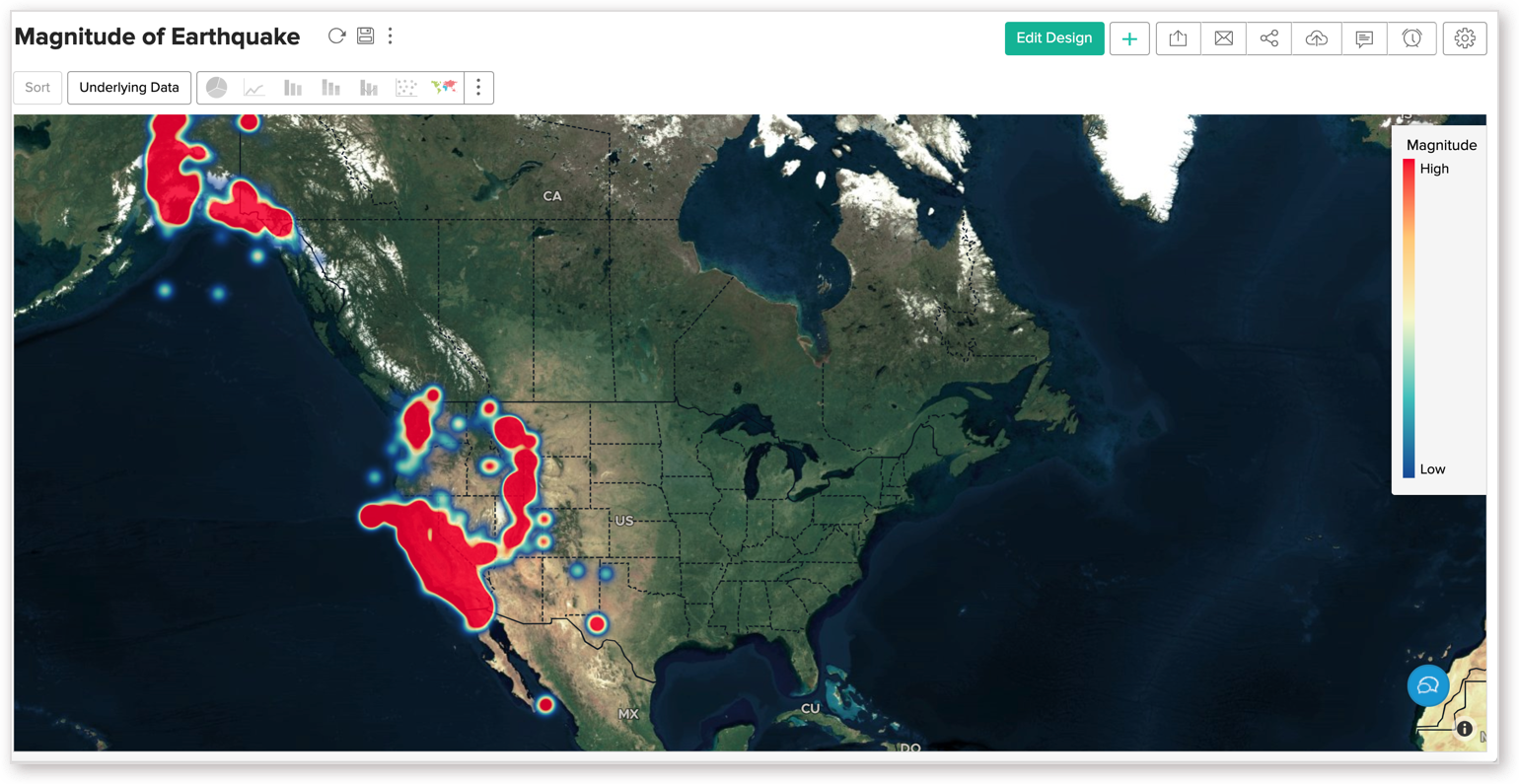Click the Sort button
The height and width of the screenshot is (784, 1519).
coord(37,88)
